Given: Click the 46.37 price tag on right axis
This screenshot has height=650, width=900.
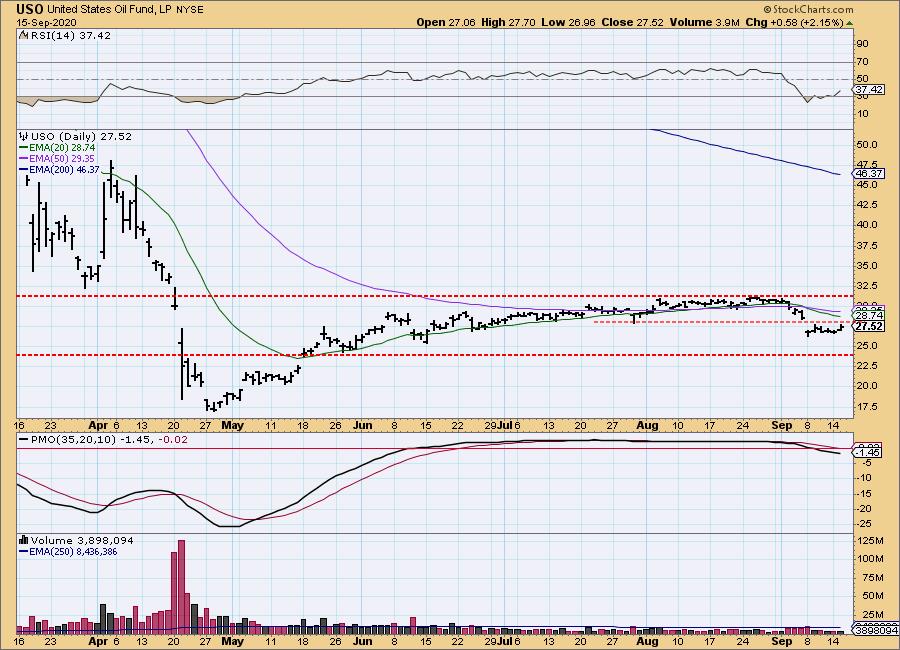Looking at the screenshot, I should [x=869, y=173].
